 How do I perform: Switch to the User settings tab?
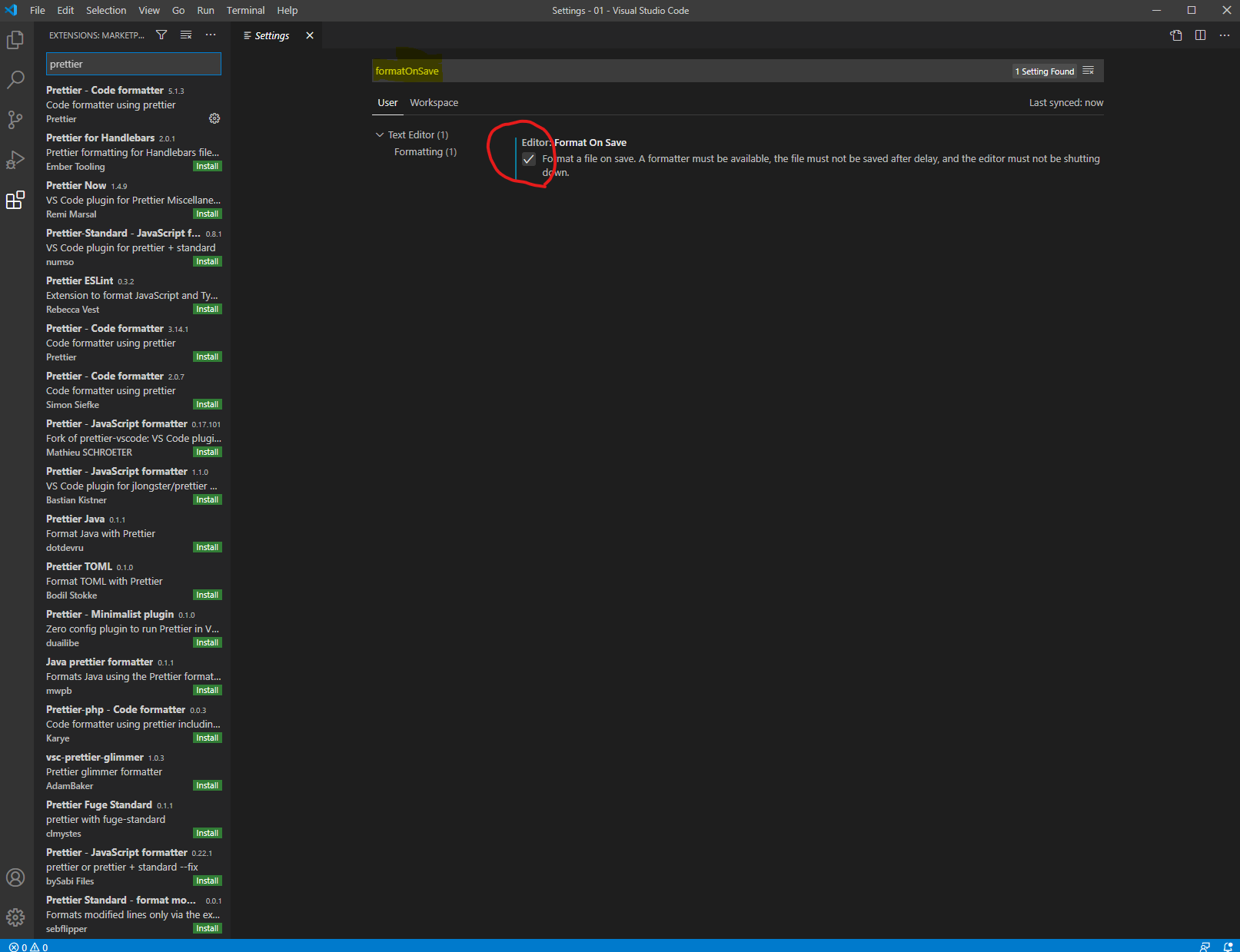(x=387, y=102)
